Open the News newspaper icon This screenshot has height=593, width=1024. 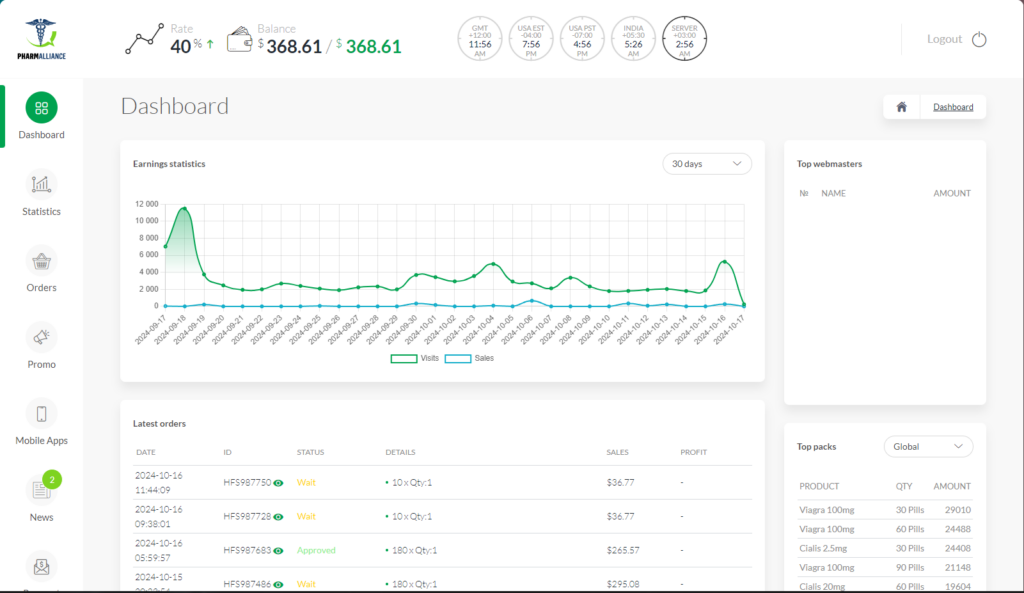point(41,490)
